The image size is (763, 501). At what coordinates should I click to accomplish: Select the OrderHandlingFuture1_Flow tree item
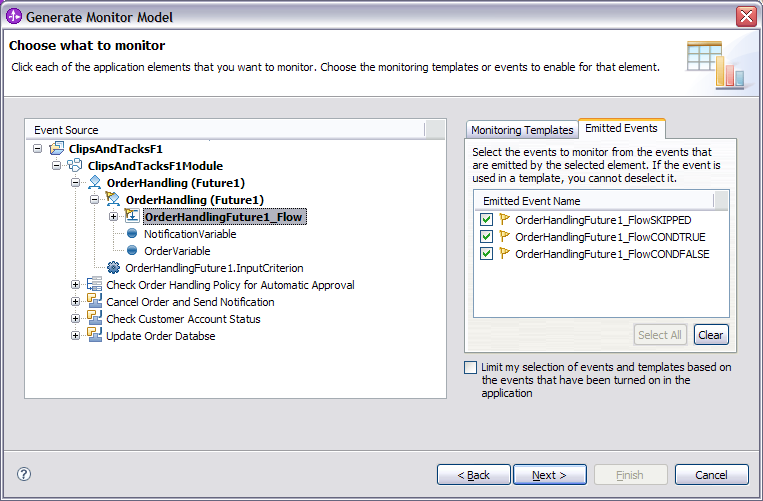(x=224, y=216)
